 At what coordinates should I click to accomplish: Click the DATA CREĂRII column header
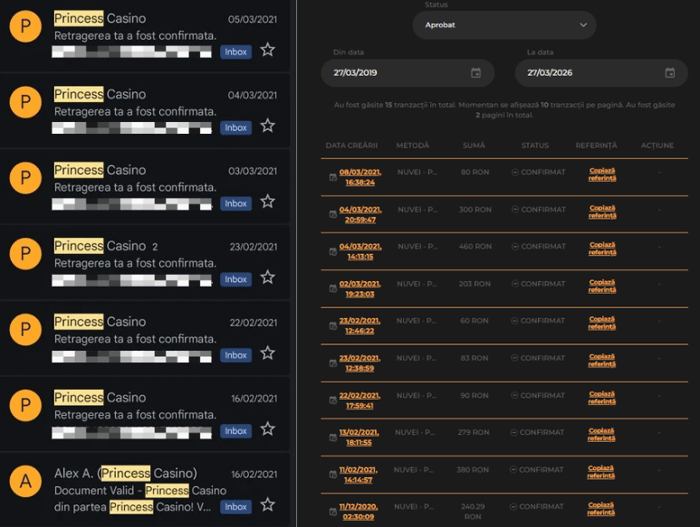[352, 146]
